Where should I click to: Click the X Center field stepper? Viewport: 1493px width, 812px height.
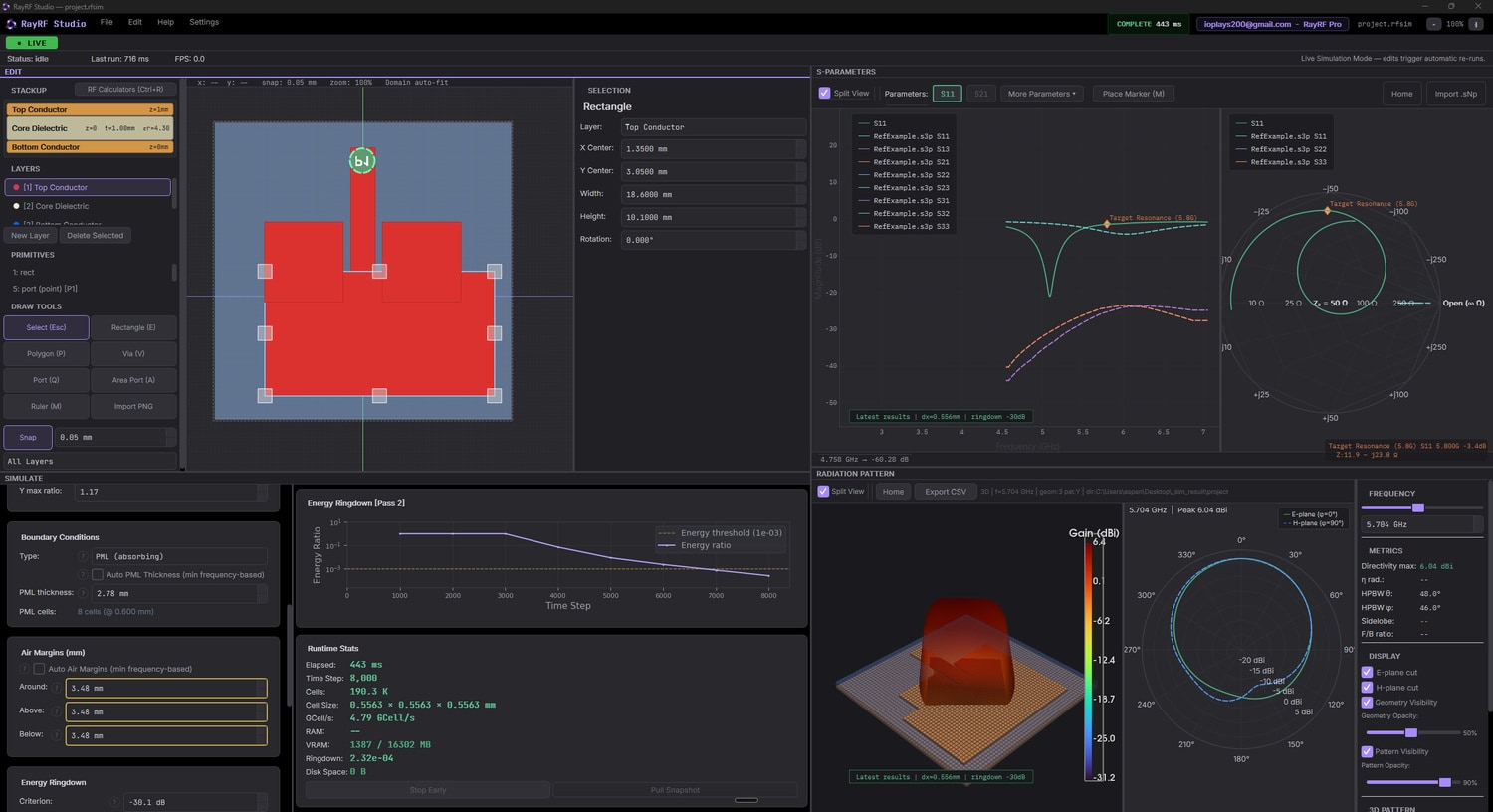tap(800, 149)
